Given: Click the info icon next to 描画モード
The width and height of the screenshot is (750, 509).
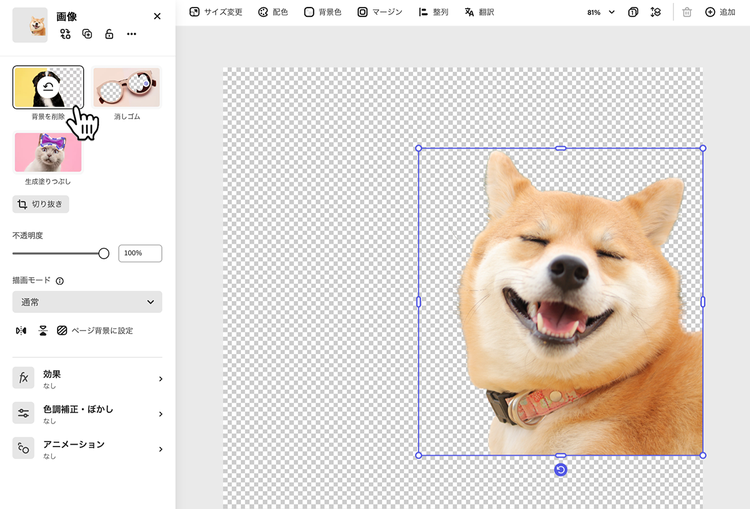Looking at the screenshot, I should point(60,281).
